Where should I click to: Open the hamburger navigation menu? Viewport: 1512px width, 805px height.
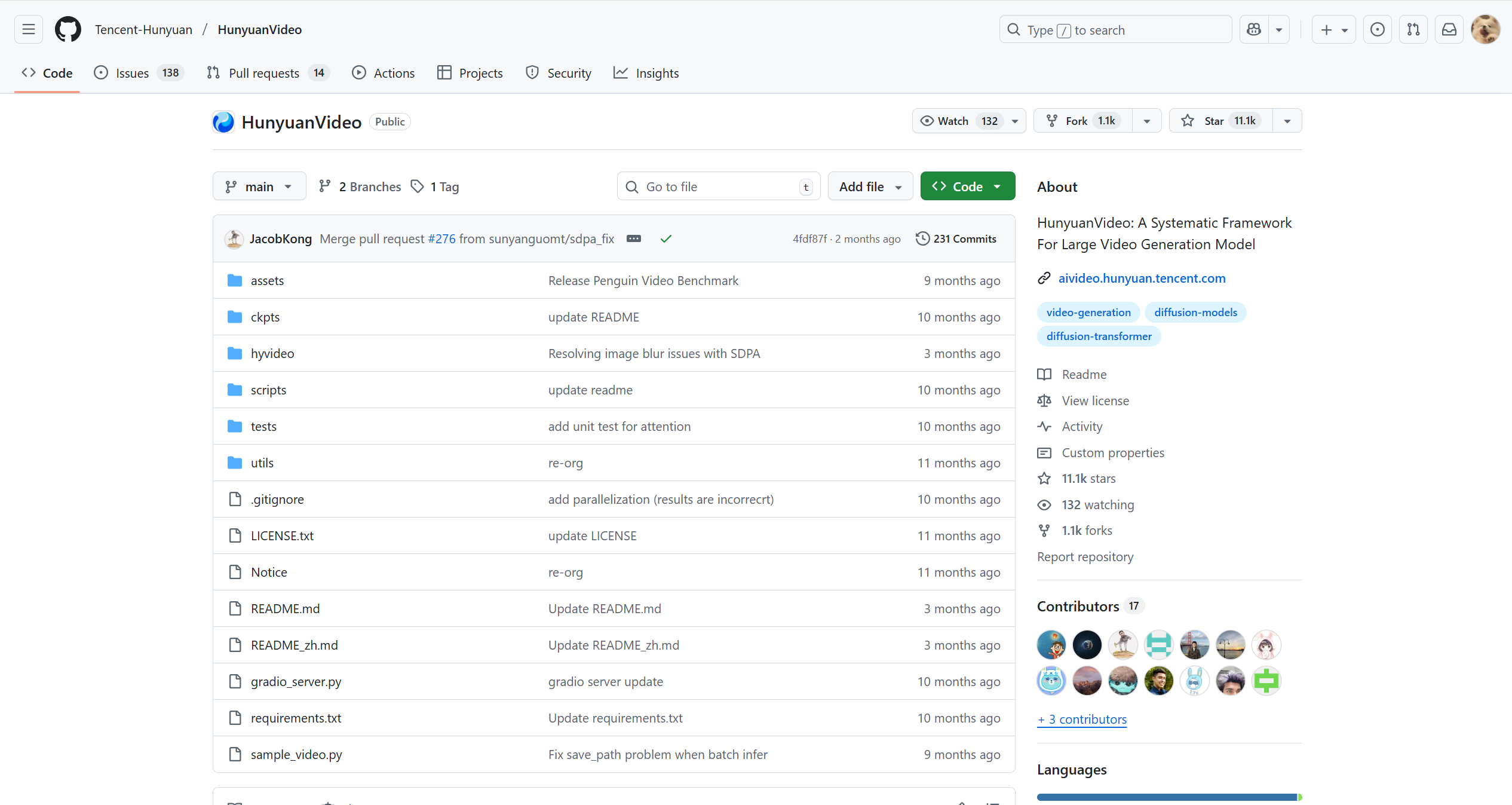[29, 29]
